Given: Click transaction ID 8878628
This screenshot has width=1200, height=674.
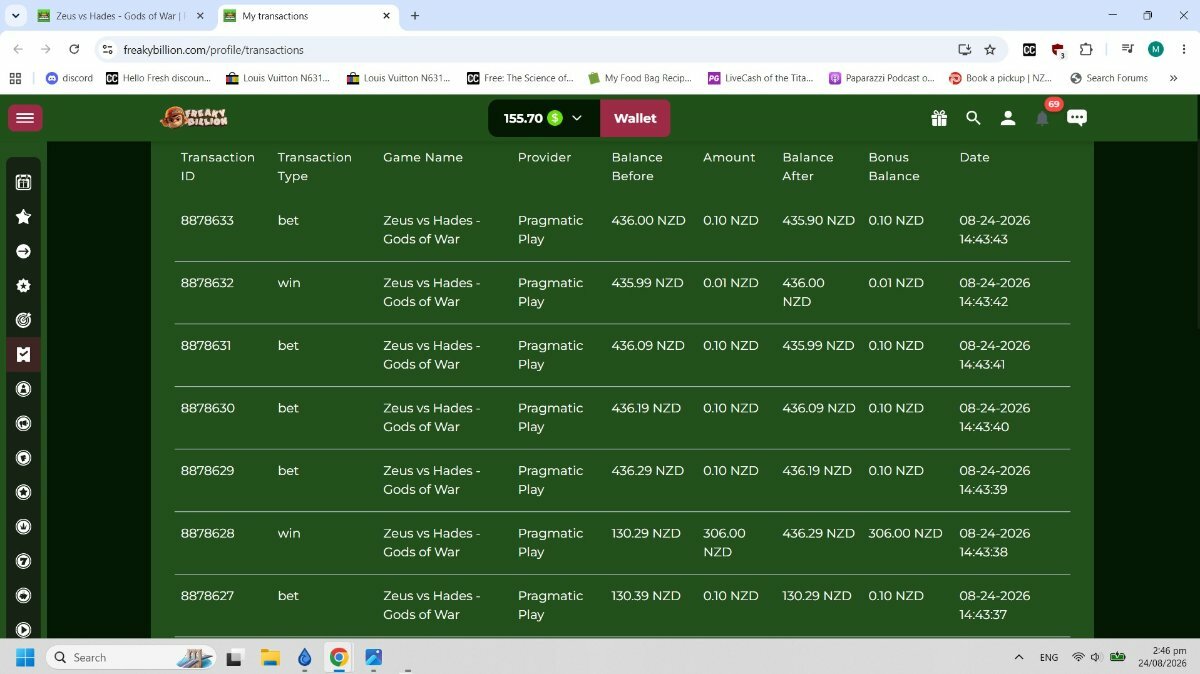Looking at the screenshot, I should 207,533.
